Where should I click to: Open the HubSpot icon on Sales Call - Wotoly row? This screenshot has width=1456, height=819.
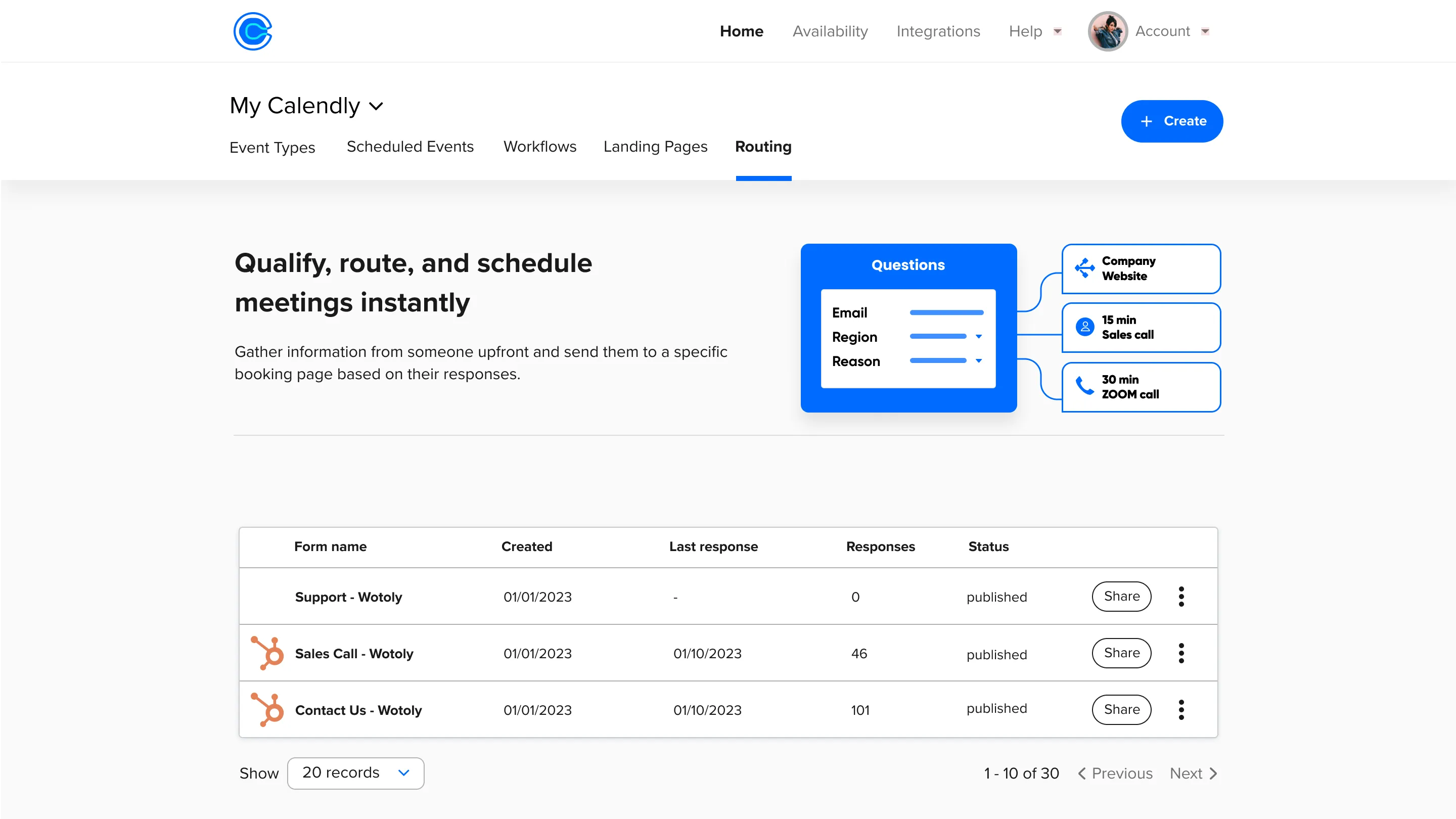267,653
